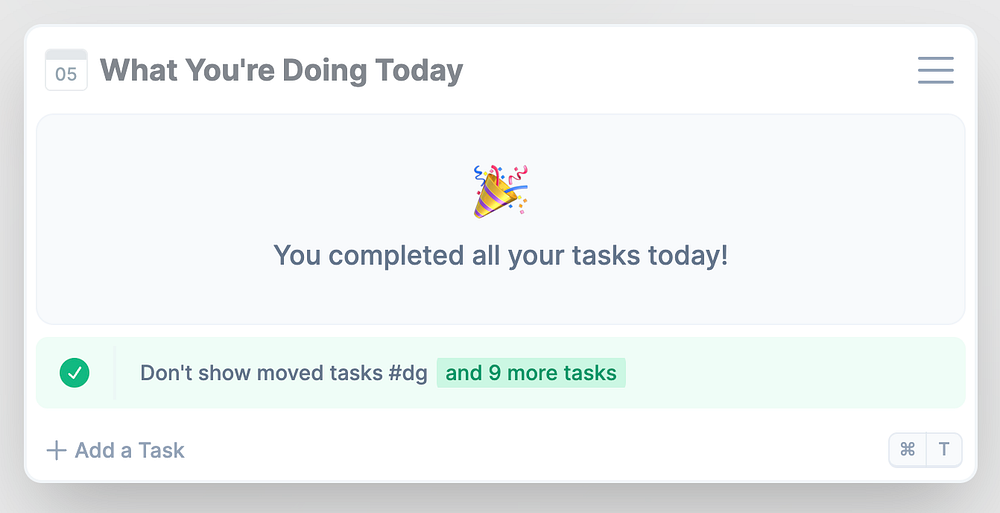Click the gray empty-state panel background
1000x513 pixels.
point(501,296)
